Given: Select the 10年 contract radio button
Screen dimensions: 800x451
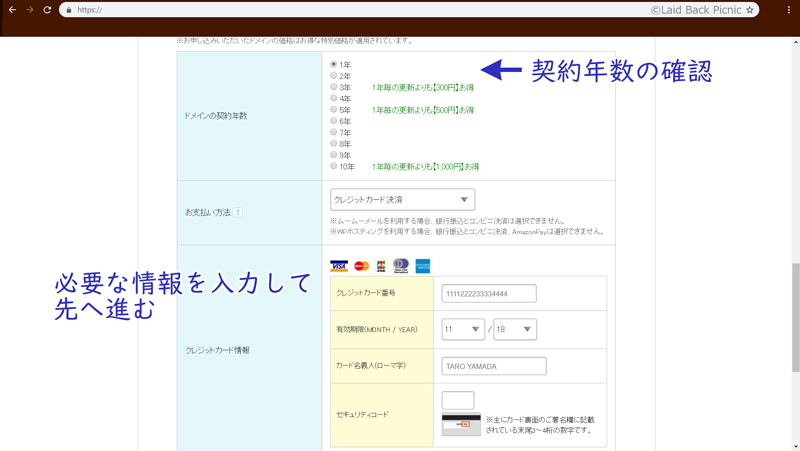Looking at the screenshot, I should tap(333, 166).
